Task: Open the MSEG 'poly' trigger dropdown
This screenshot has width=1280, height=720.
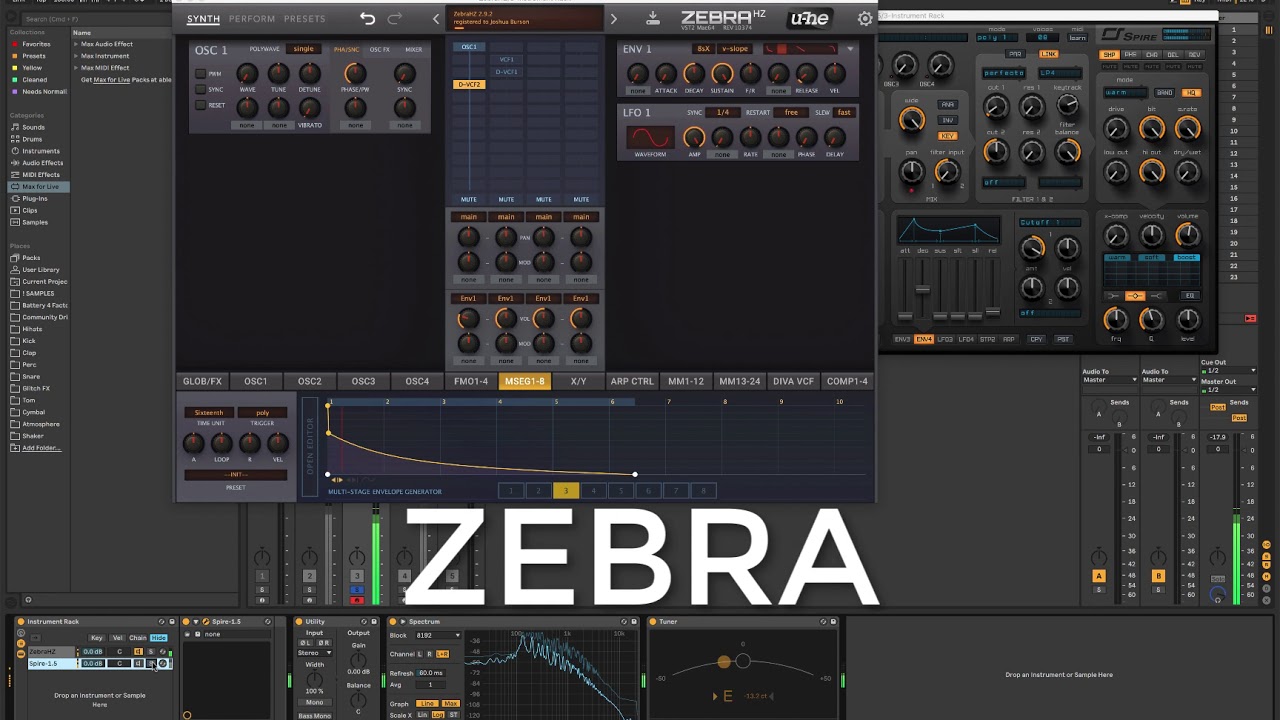Action: coord(263,412)
